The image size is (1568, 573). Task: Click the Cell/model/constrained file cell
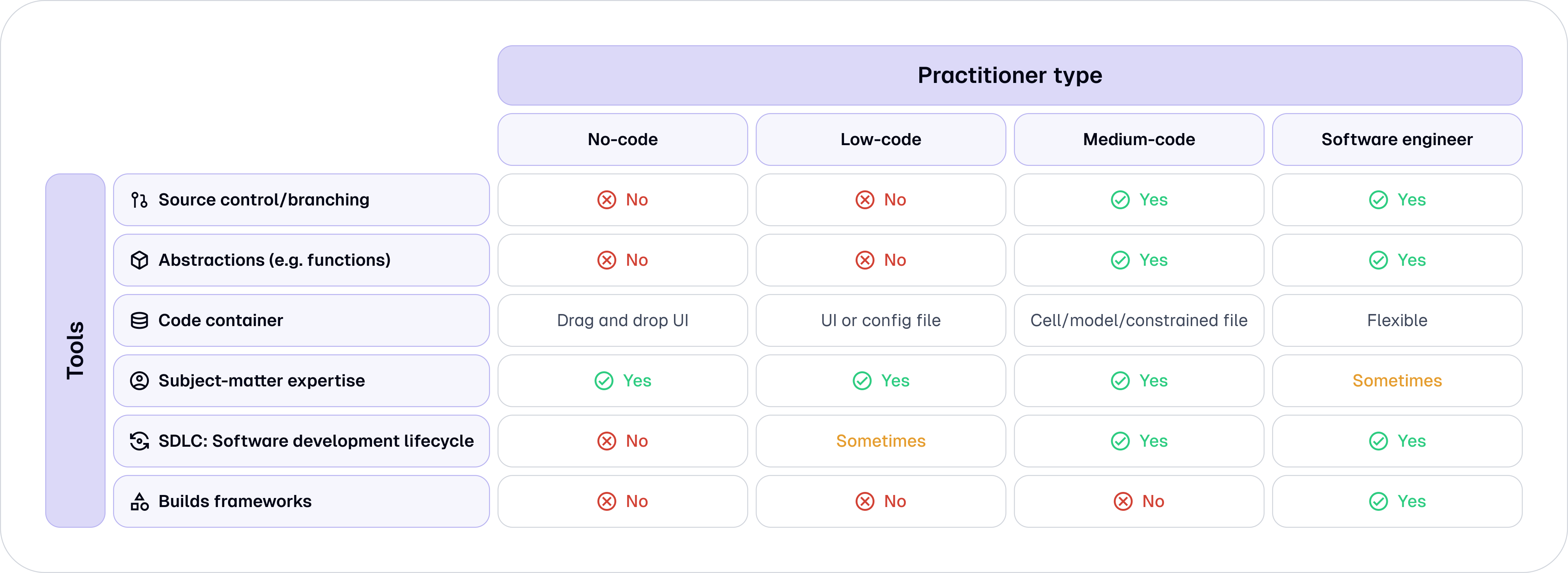1139,320
